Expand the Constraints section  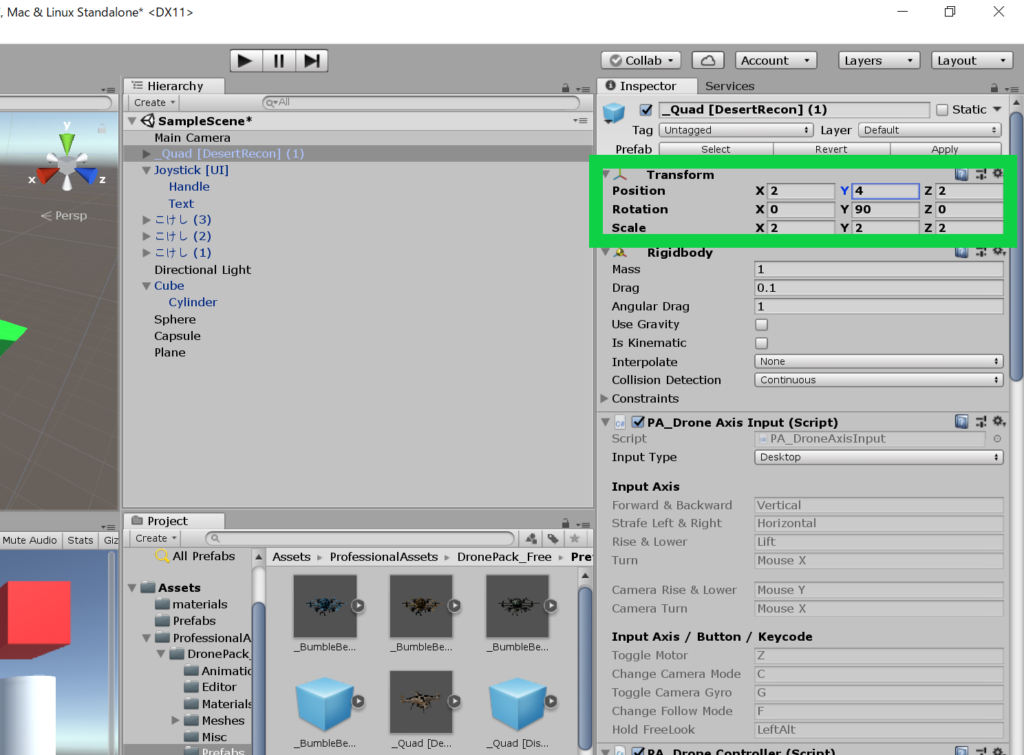[605, 399]
